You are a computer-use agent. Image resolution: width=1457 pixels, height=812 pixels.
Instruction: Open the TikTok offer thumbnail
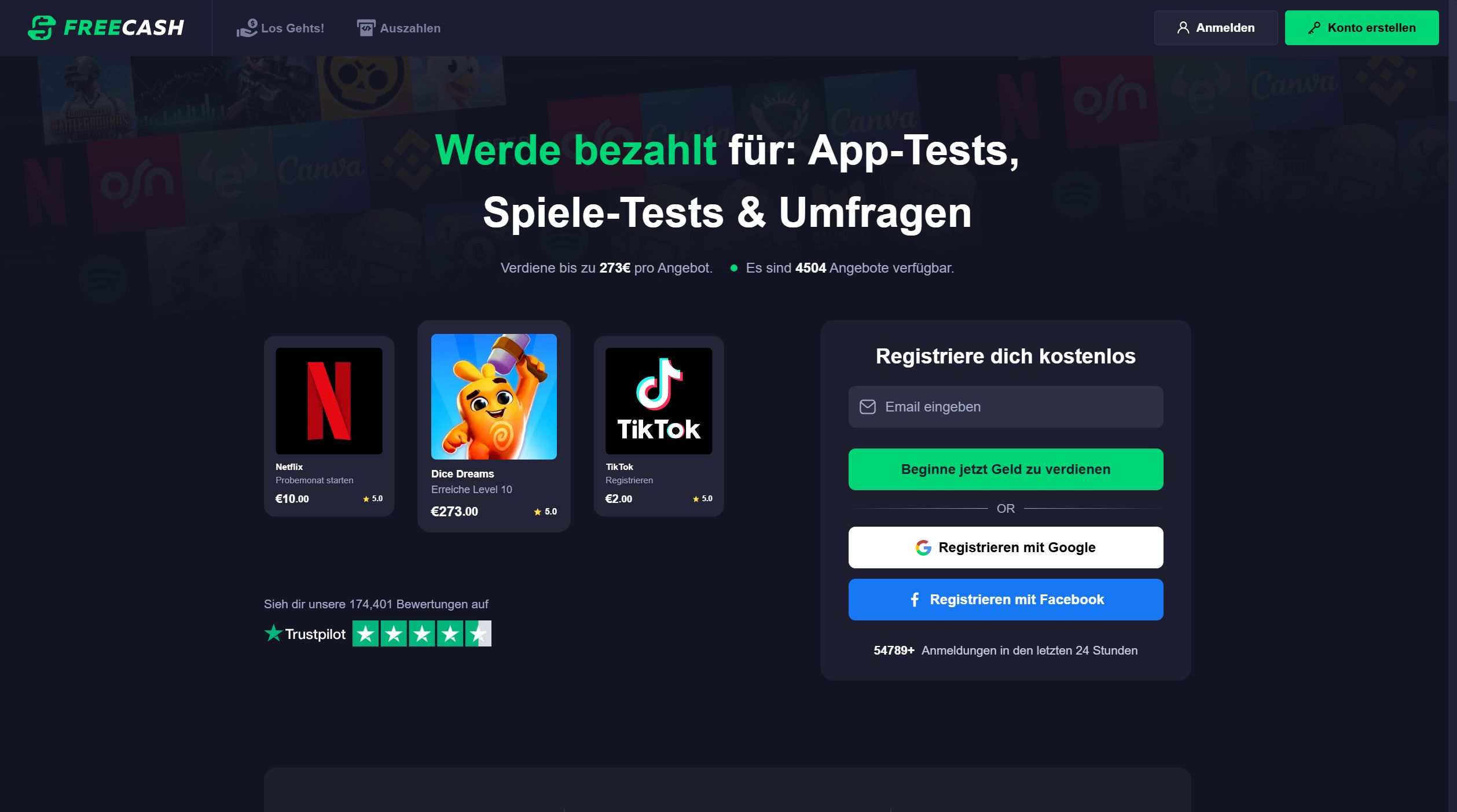point(659,401)
